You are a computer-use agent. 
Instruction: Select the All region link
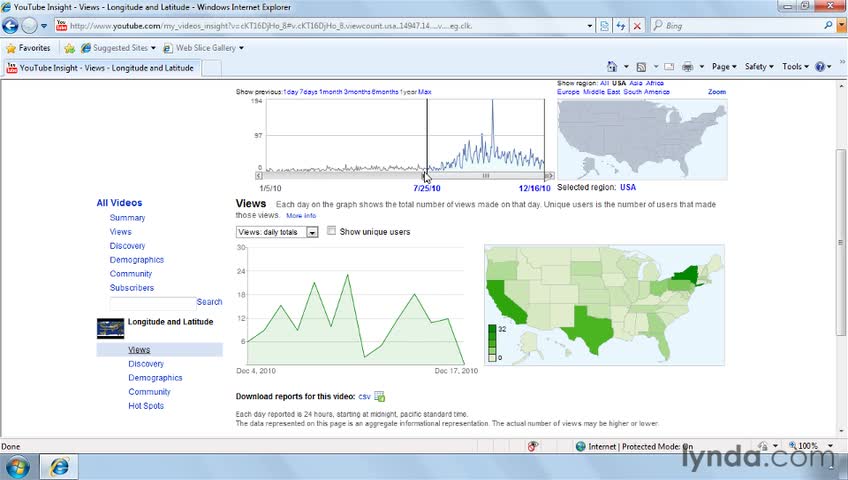pos(604,83)
